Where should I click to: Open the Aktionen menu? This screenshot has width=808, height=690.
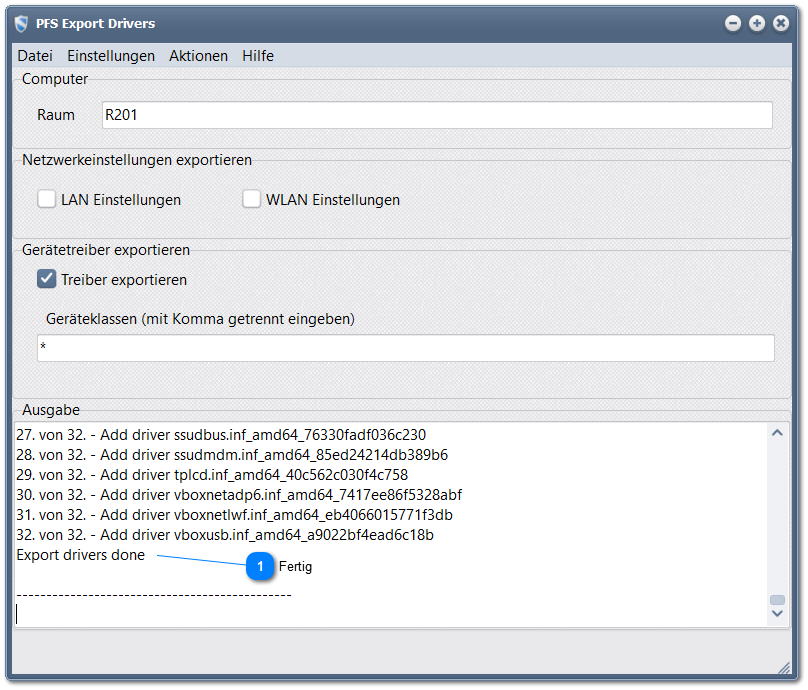[198, 56]
